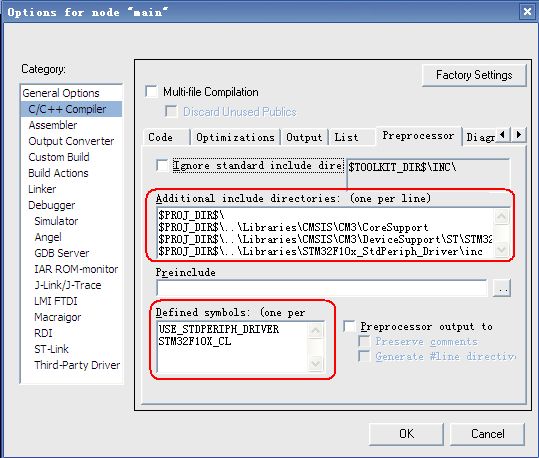The width and height of the screenshot is (539, 458).
Task: Switch to the Optimizations tab
Action: coord(235,137)
